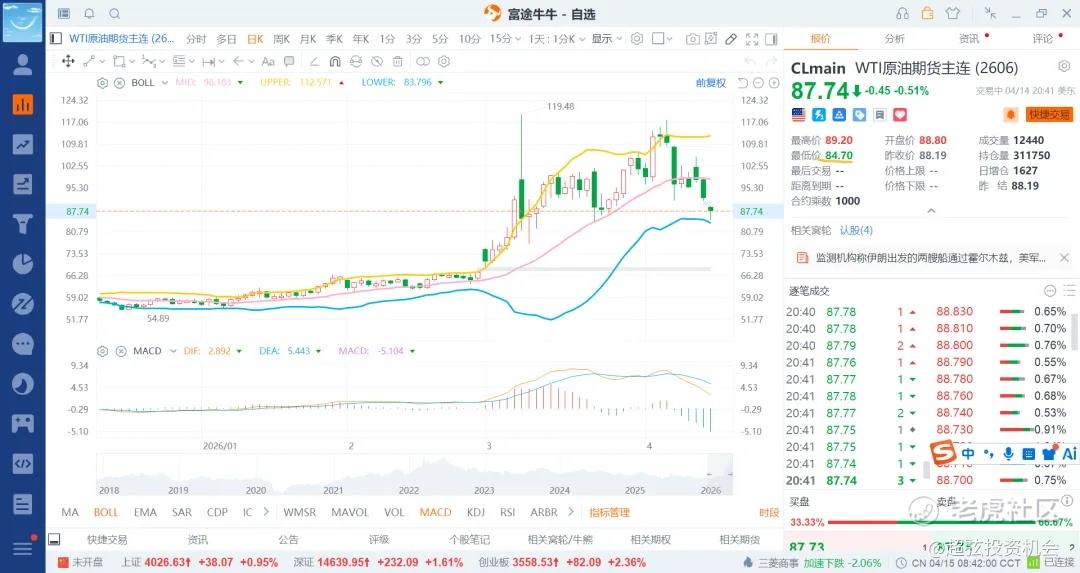Click the chart screenshot camera icon

click(x=692, y=39)
